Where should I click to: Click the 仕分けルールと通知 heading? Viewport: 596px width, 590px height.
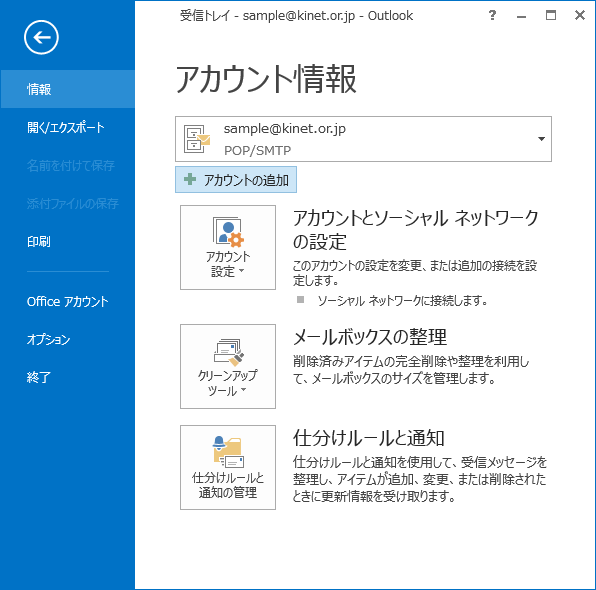click(x=368, y=438)
